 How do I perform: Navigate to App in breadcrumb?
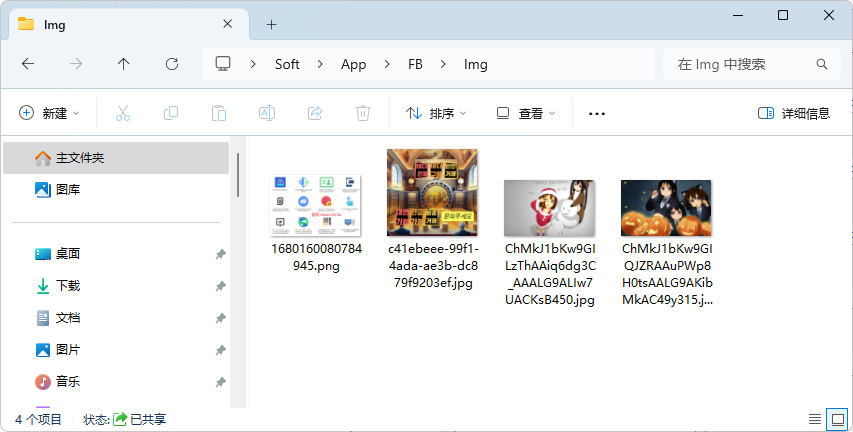[354, 64]
